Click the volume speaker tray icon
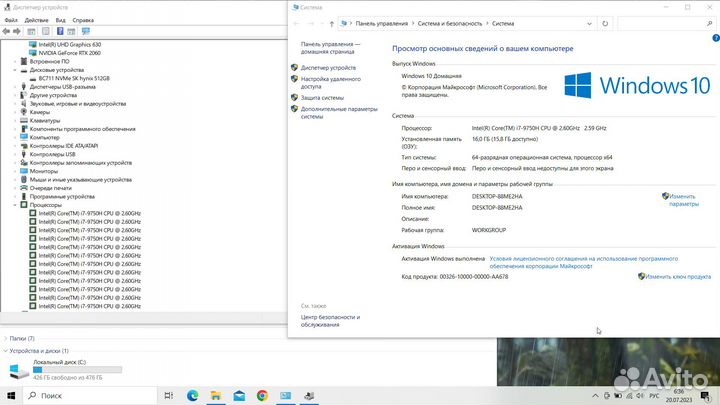Screen dimensions: 720x405 [640, 395]
